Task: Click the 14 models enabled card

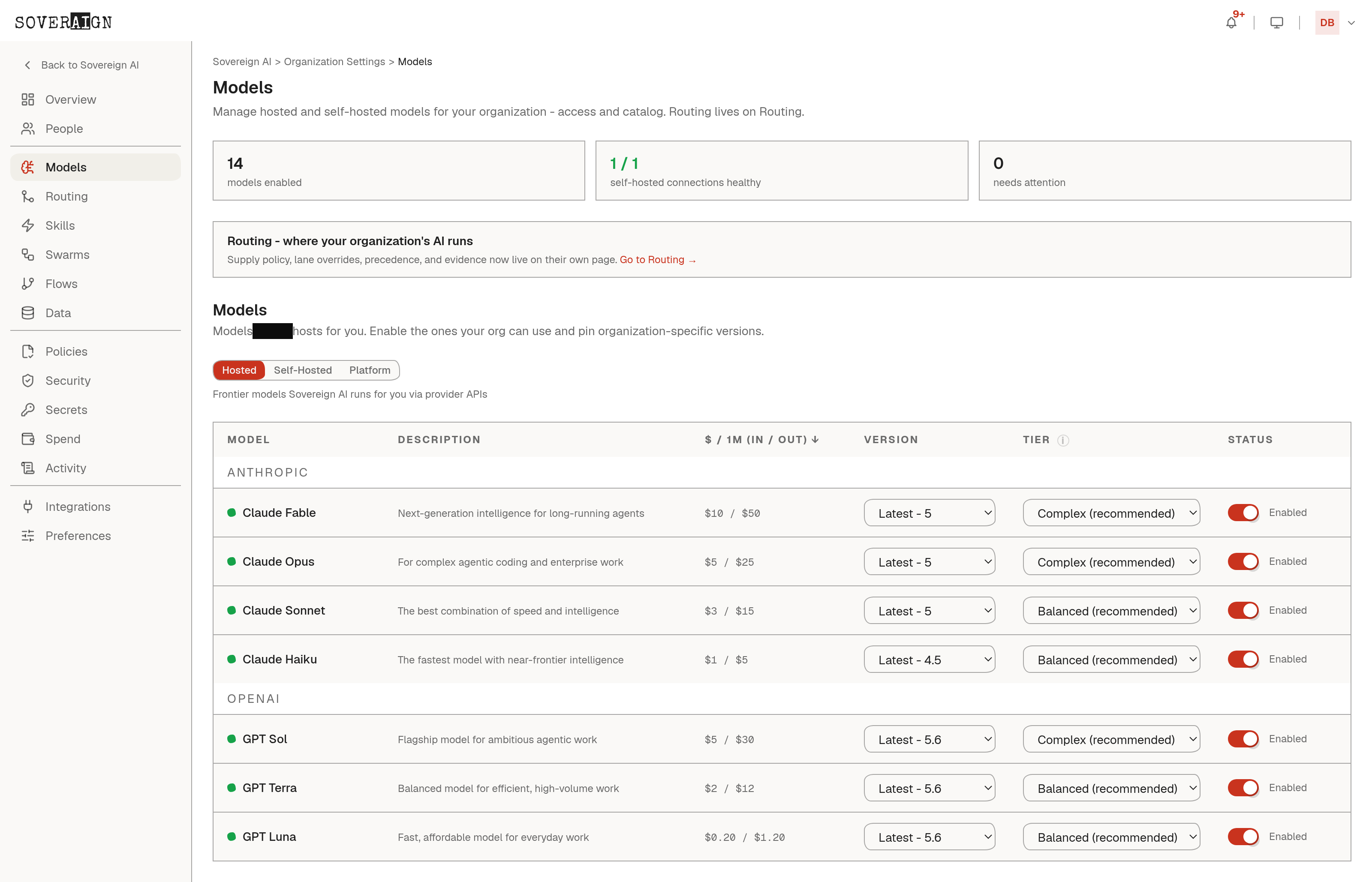Action: point(399,171)
